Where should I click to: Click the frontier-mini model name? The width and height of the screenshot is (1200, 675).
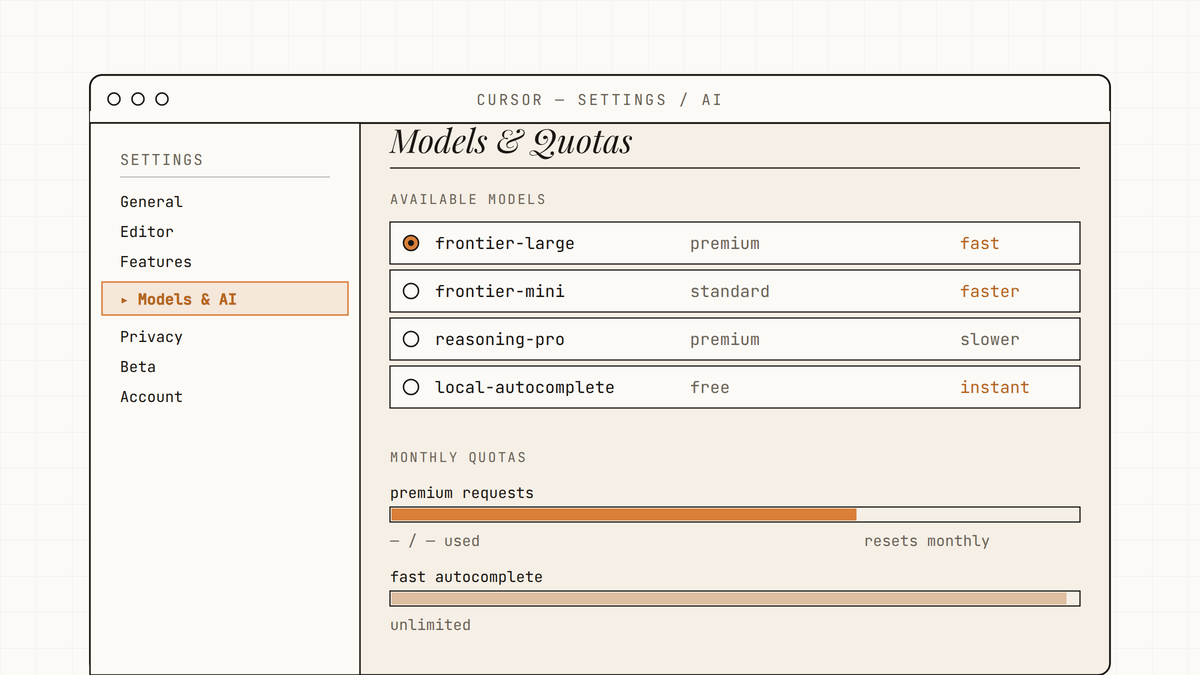[x=500, y=291]
